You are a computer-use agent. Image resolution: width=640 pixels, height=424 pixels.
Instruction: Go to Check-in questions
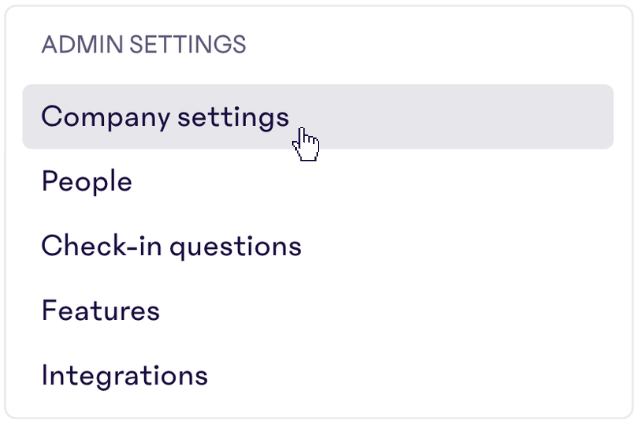coord(171,246)
